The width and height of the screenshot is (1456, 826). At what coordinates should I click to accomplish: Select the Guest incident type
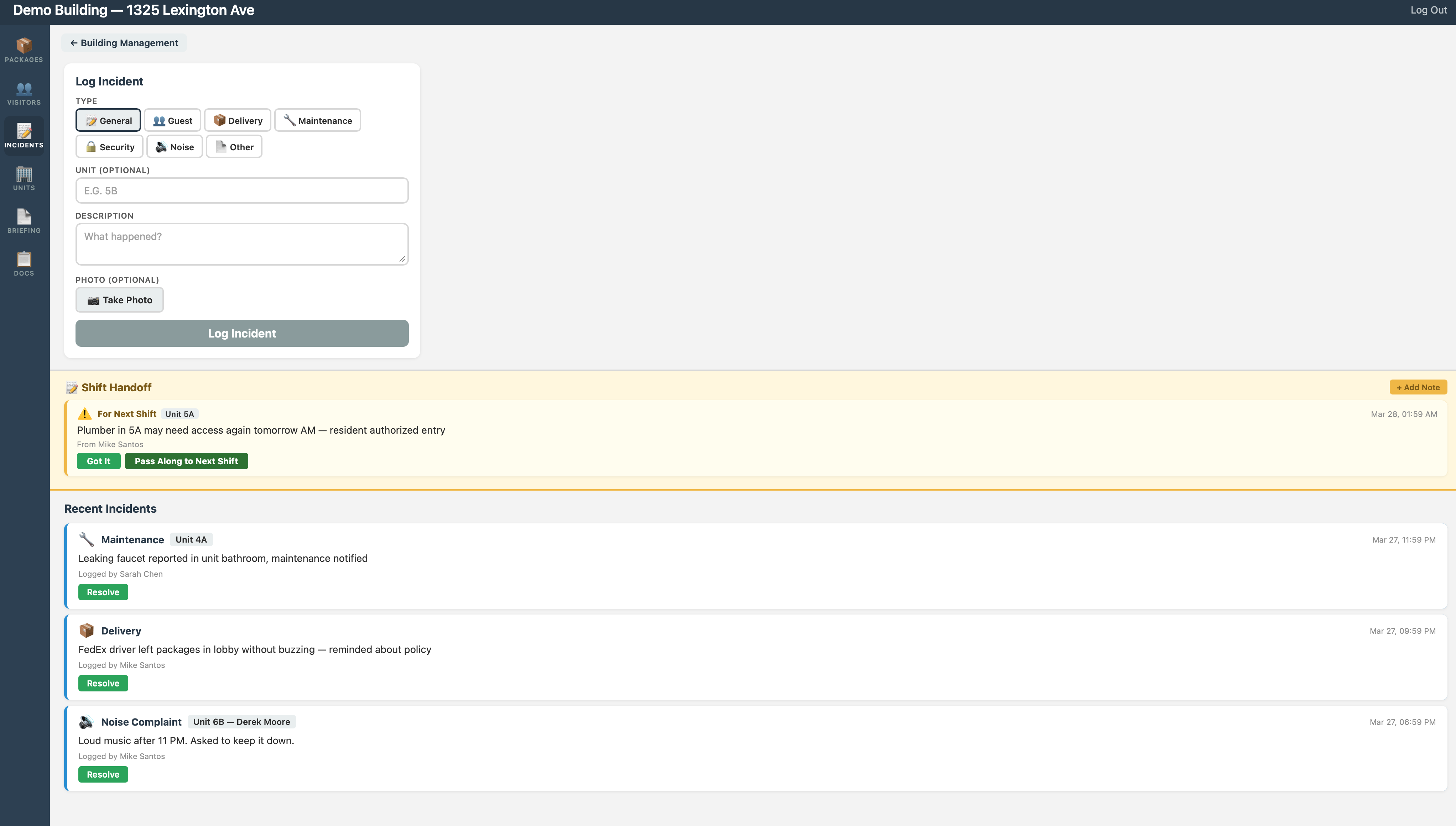(172, 120)
